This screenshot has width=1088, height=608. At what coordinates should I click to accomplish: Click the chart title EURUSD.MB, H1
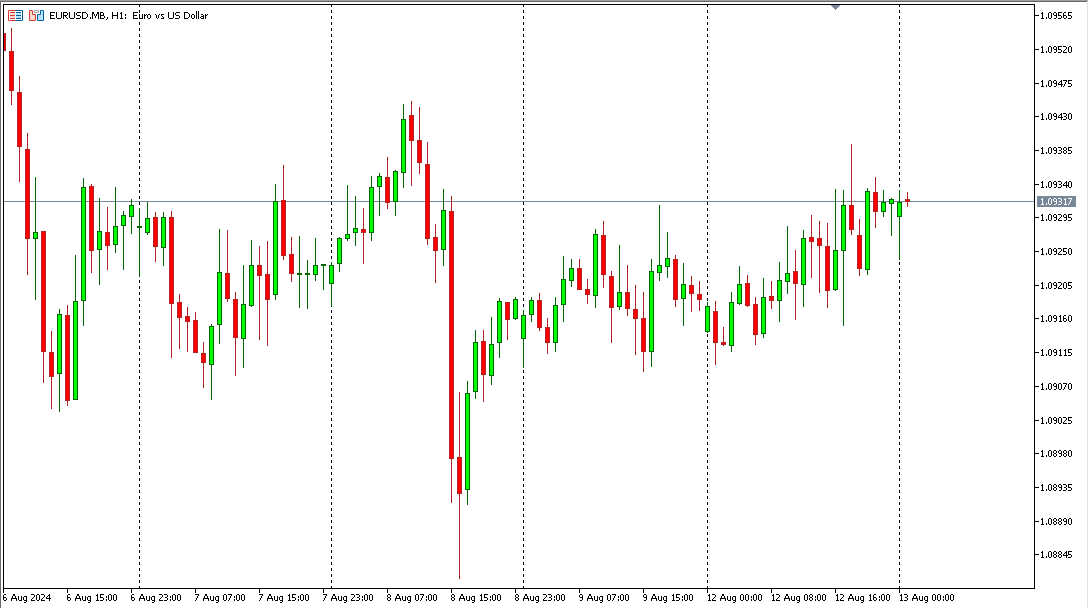tap(88, 15)
